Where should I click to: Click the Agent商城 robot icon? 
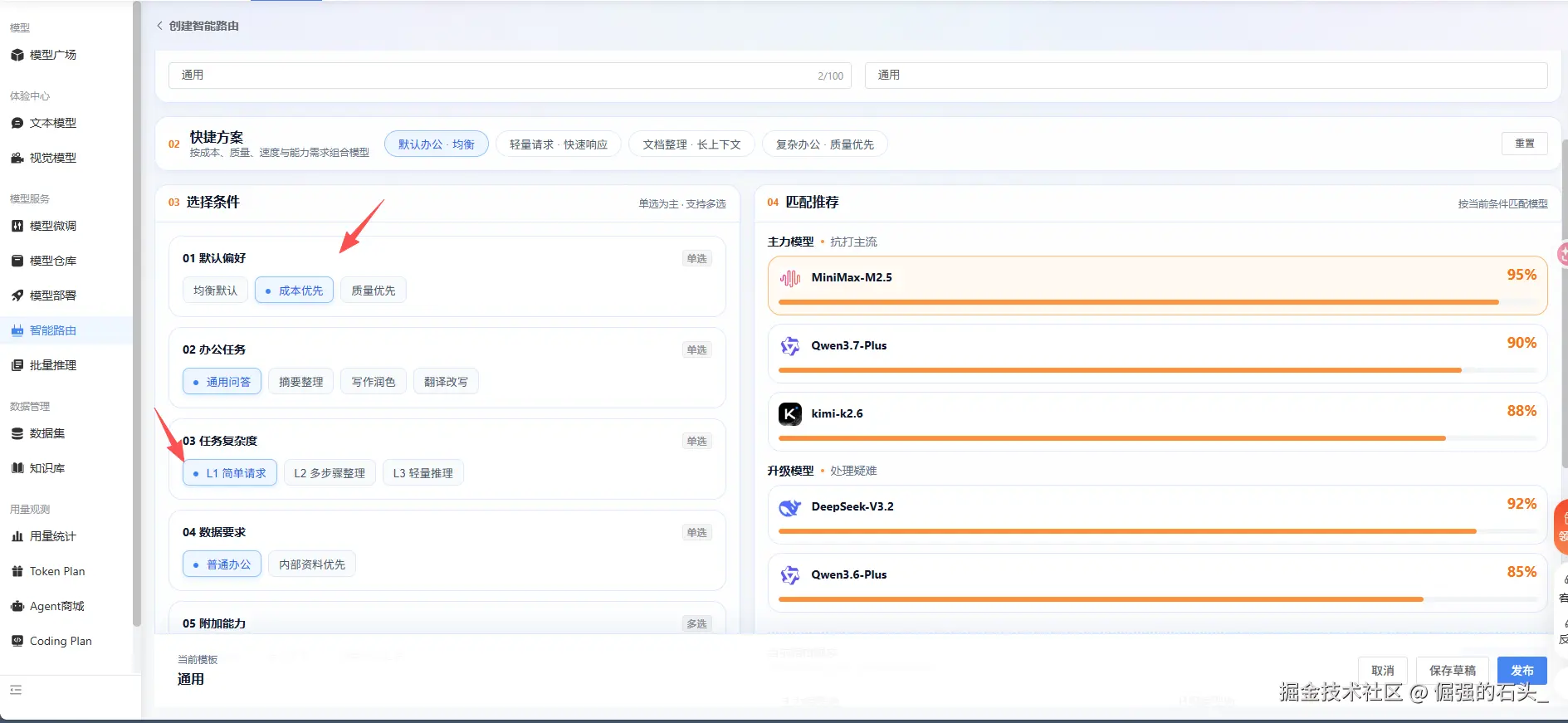click(17, 606)
